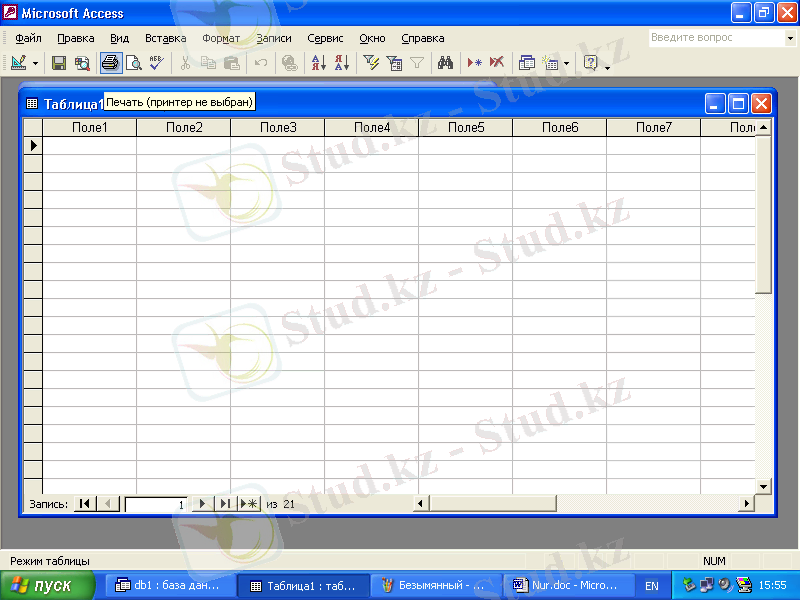
Task: Click the View (design mode) toolbar icon
Action: coord(19,63)
